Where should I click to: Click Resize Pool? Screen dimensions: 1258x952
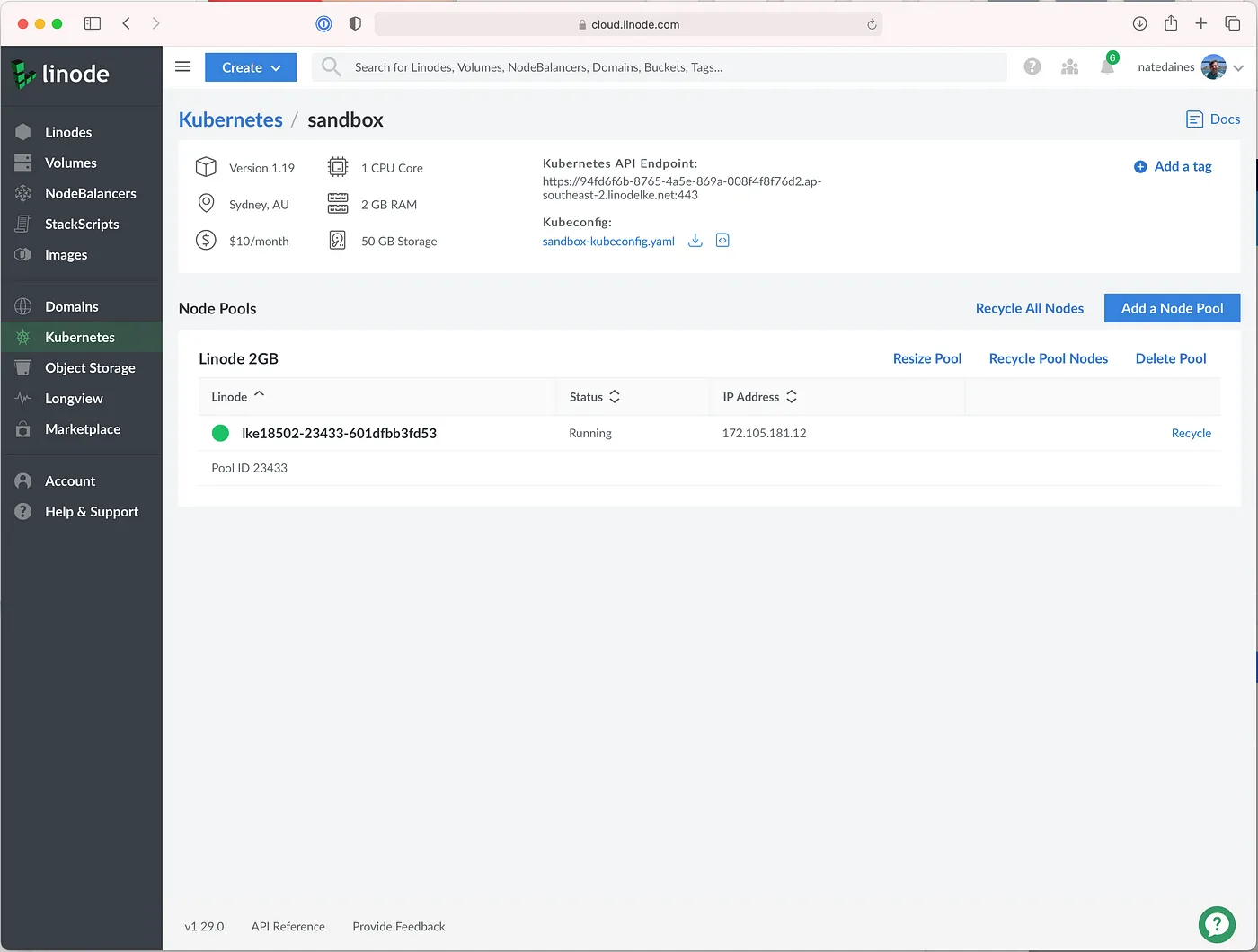[x=927, y=358]
